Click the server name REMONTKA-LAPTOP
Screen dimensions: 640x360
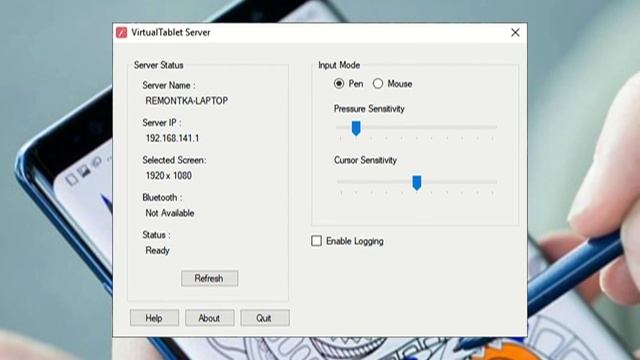tap(187, 101)
